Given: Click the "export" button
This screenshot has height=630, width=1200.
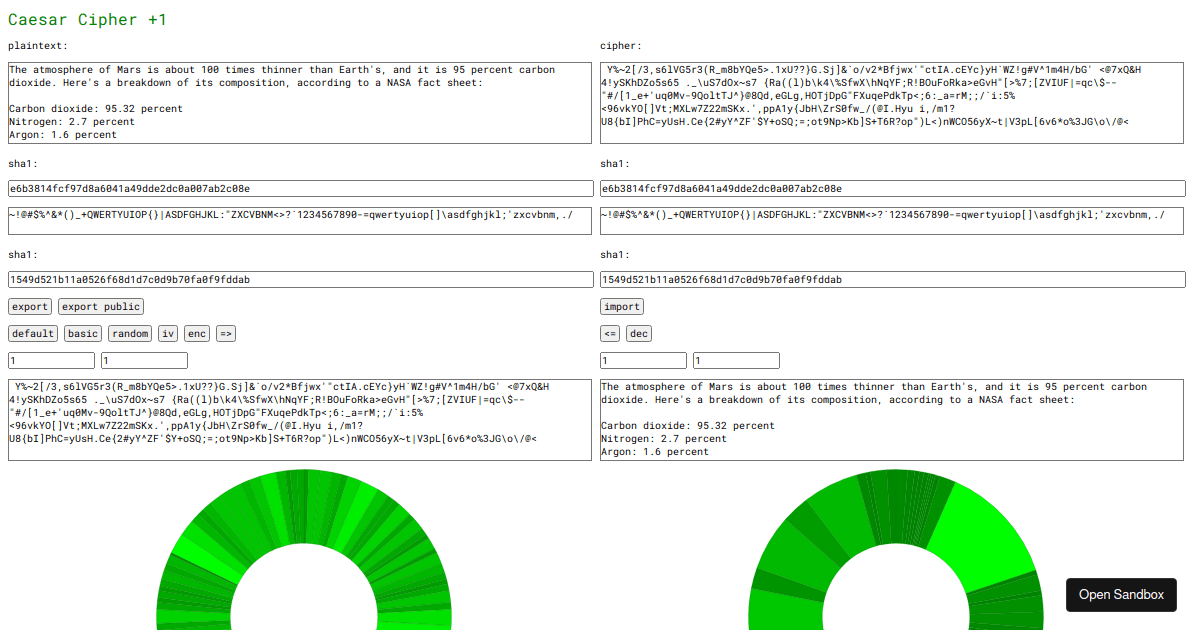Looking at the screenshot, I should tap(29, 306).
